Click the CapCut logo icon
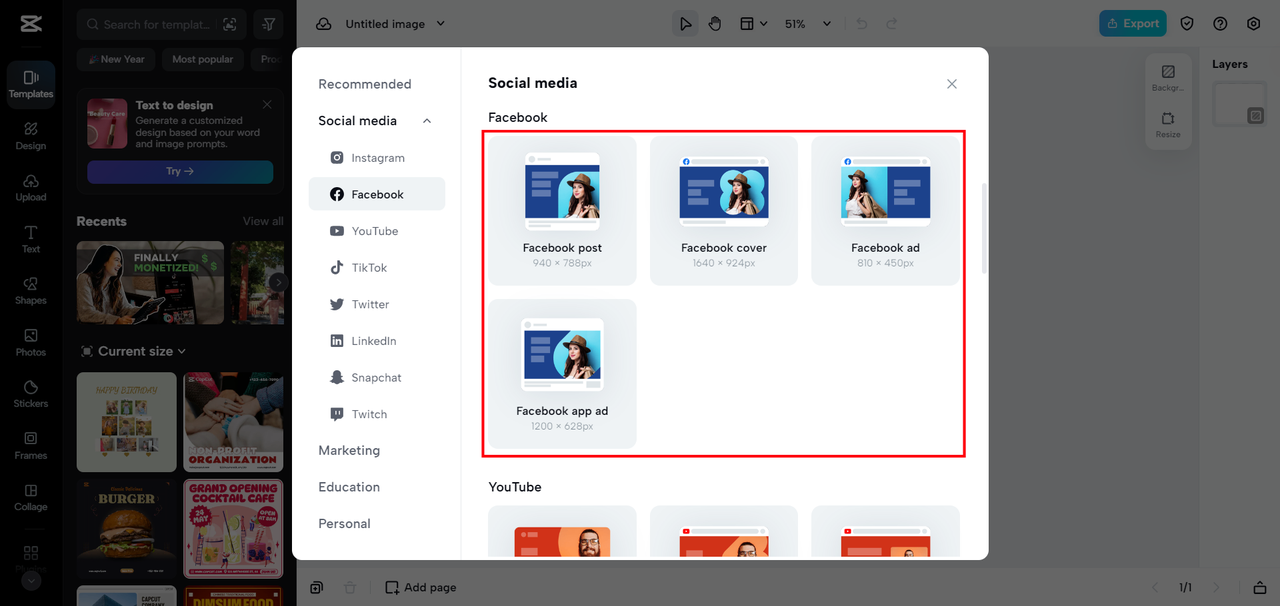 30,24
